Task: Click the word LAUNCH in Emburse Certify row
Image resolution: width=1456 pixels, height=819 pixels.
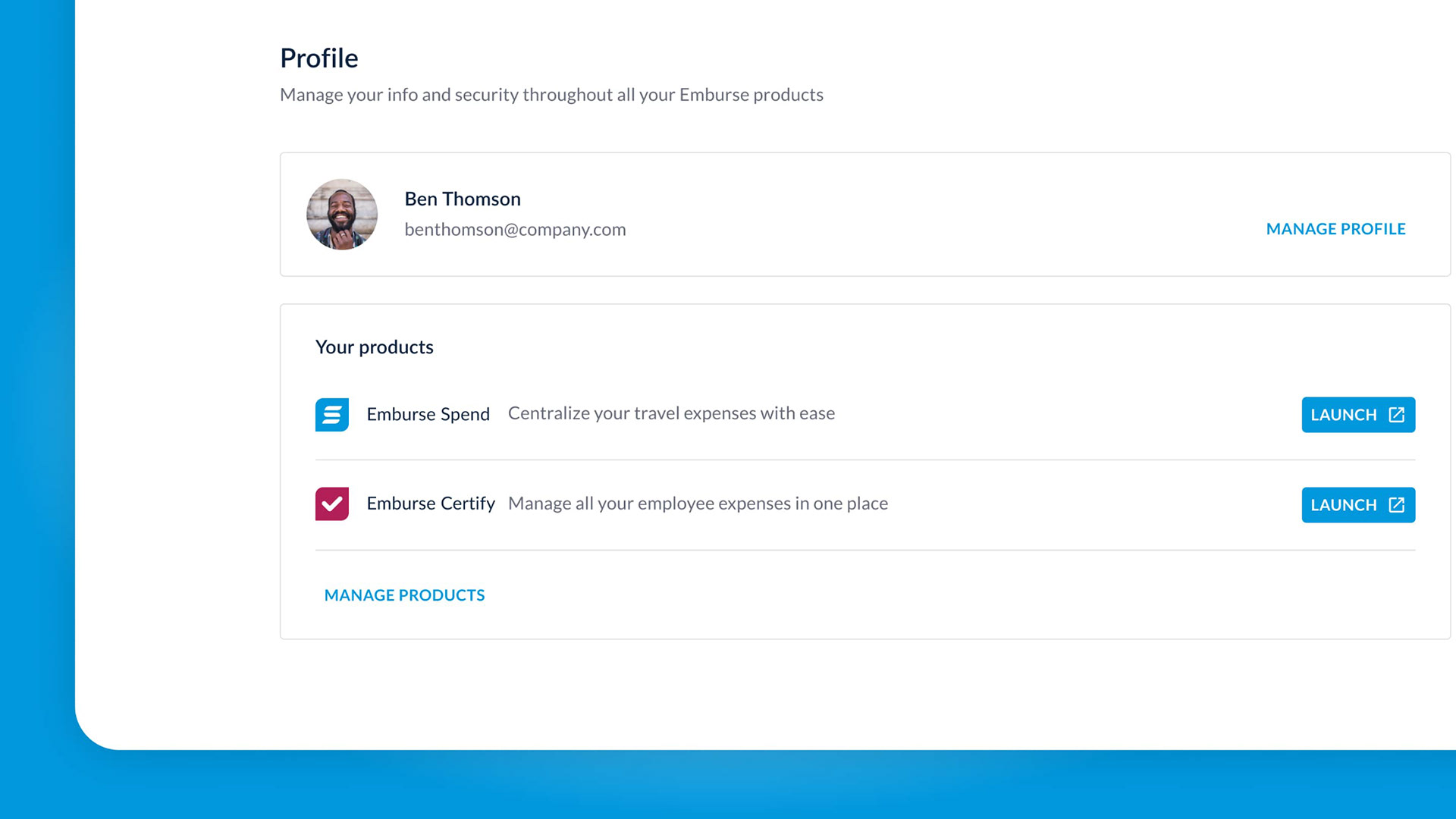Action: [1343, 505]
